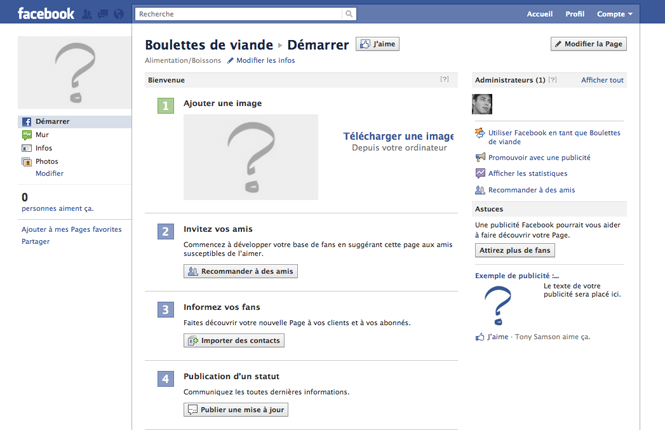Click the step 1 image placeholder
The height and width of the screenshot is (430, 665).
251,157
